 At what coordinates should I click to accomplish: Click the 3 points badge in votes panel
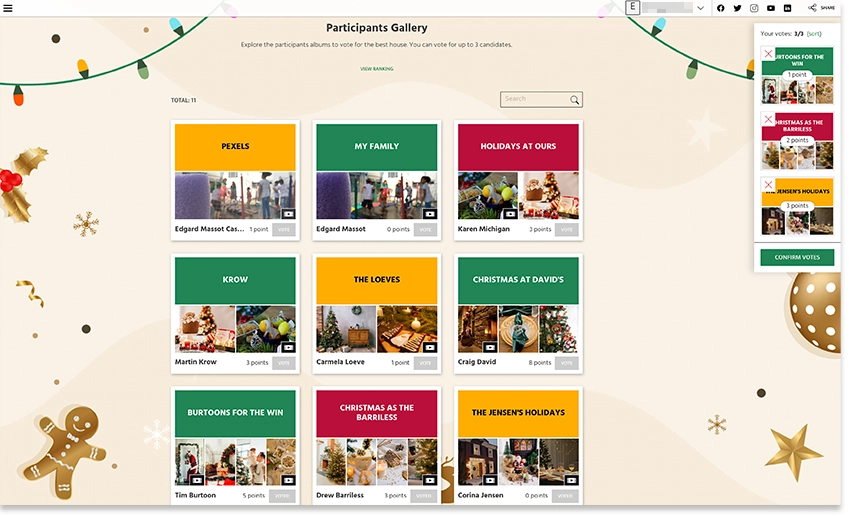[x=797, y=206]
